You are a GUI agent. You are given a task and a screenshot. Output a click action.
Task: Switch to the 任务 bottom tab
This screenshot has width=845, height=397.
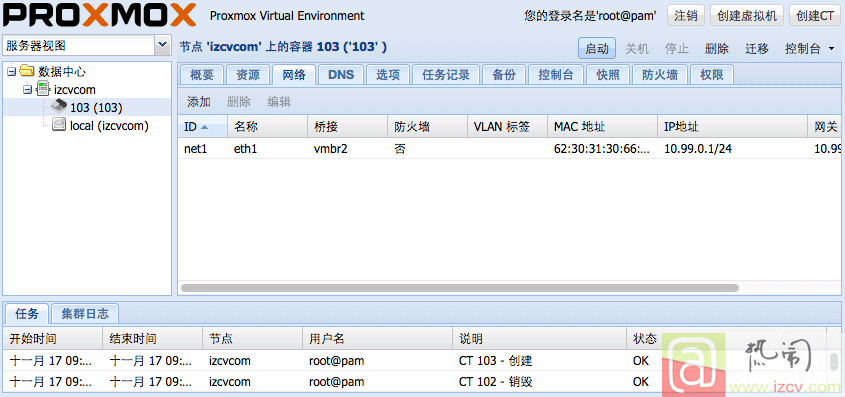[26, 313]
